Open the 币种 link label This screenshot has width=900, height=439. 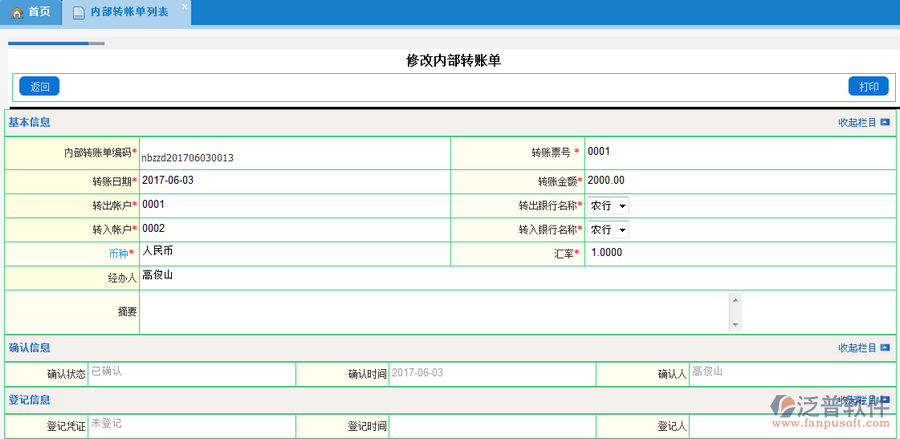(118, 254)
